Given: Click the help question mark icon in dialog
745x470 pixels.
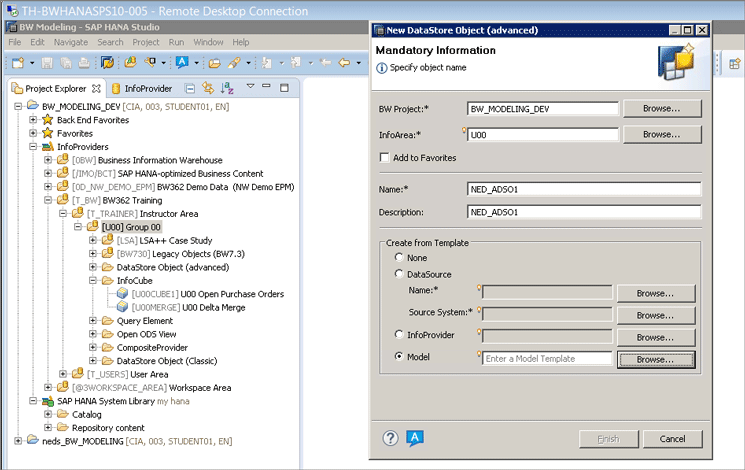Looking at the screenshot, I should [x=391, y=438].
